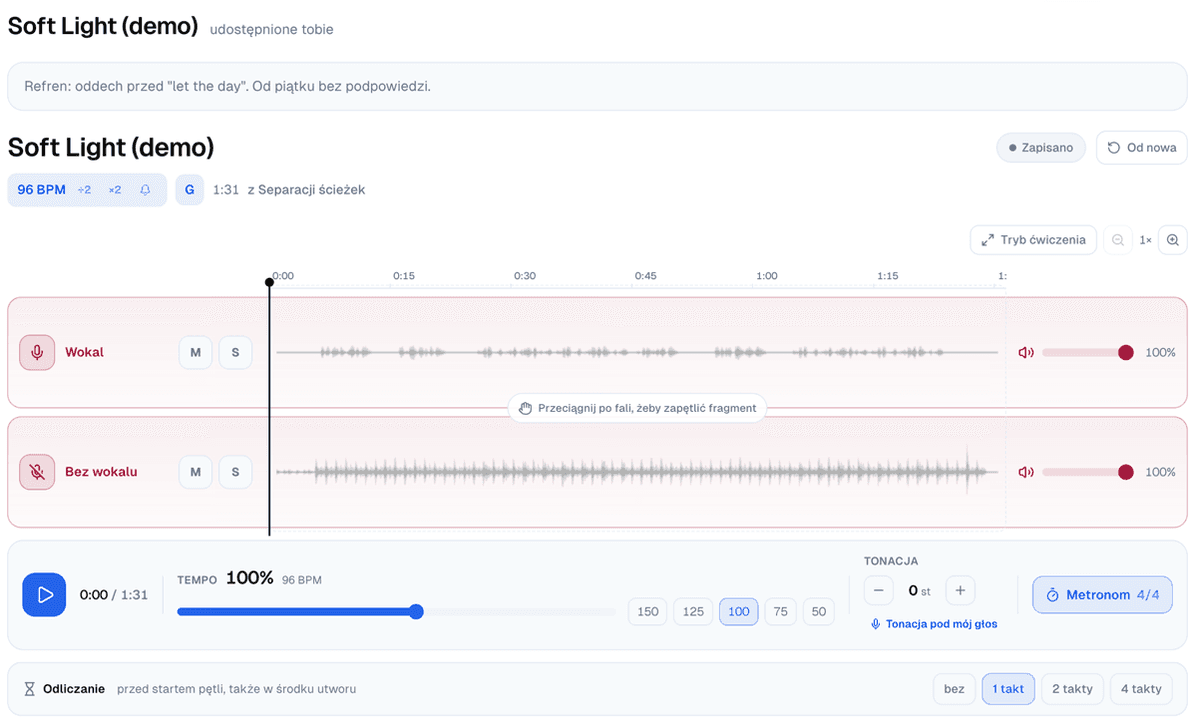The image size is (1200, 728).
Task: Start playback with the blue play button
Action: [x=44, y=595]
